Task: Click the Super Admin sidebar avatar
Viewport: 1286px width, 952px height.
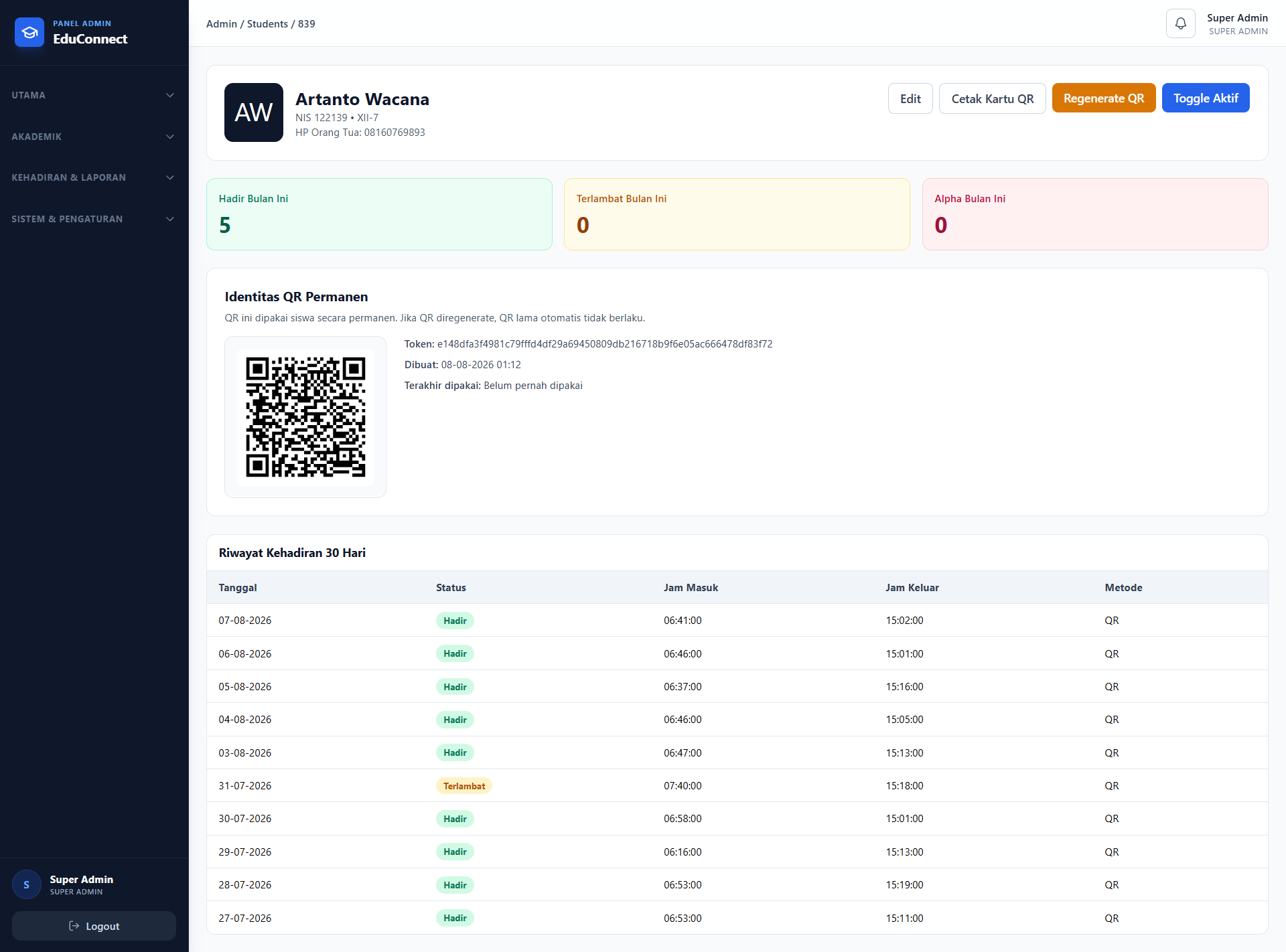Action: (27, 884)
